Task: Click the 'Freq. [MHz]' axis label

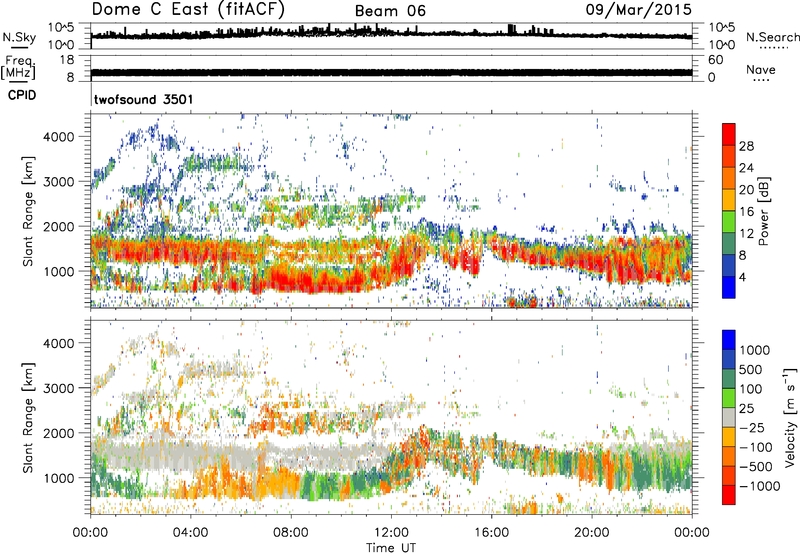Action: click(x=18, y=67)
